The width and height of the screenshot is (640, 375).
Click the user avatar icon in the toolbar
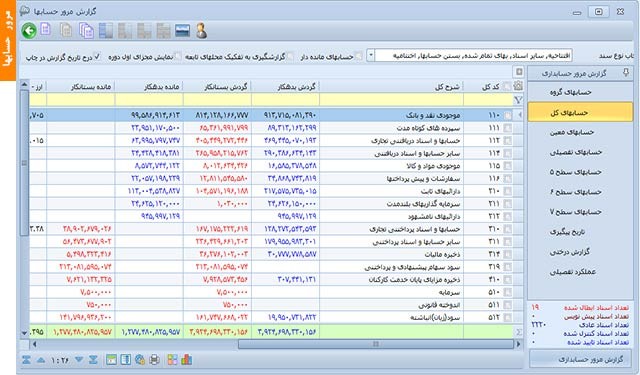[x=201, y=31]
